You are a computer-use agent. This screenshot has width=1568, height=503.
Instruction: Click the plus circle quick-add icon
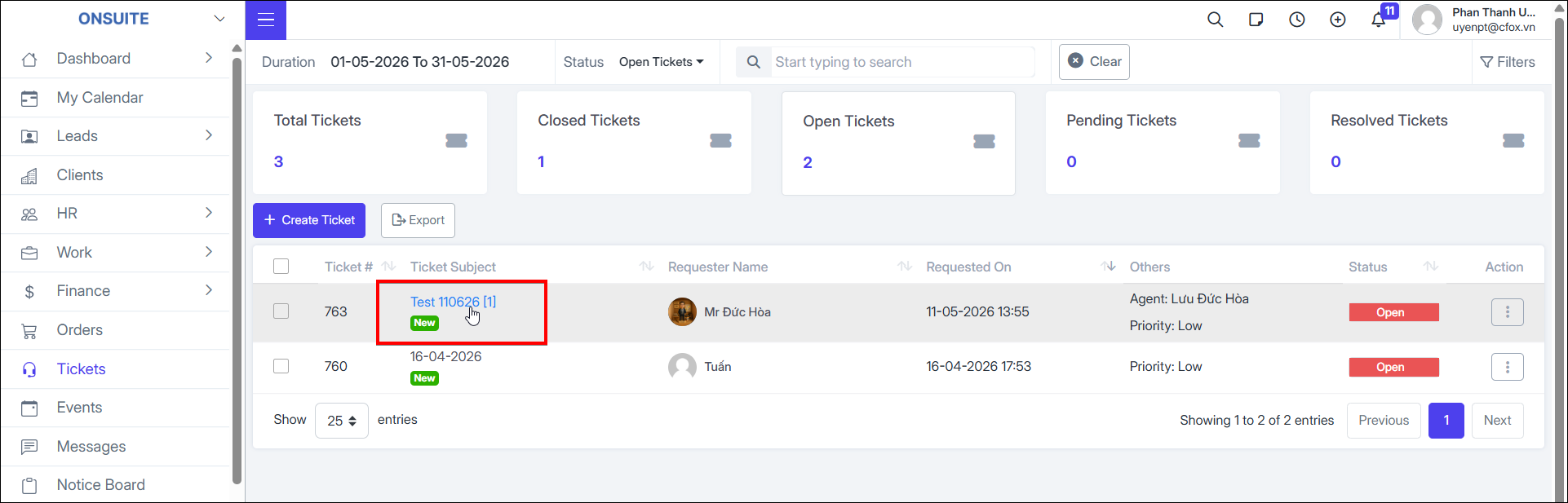pos(1337,20)
